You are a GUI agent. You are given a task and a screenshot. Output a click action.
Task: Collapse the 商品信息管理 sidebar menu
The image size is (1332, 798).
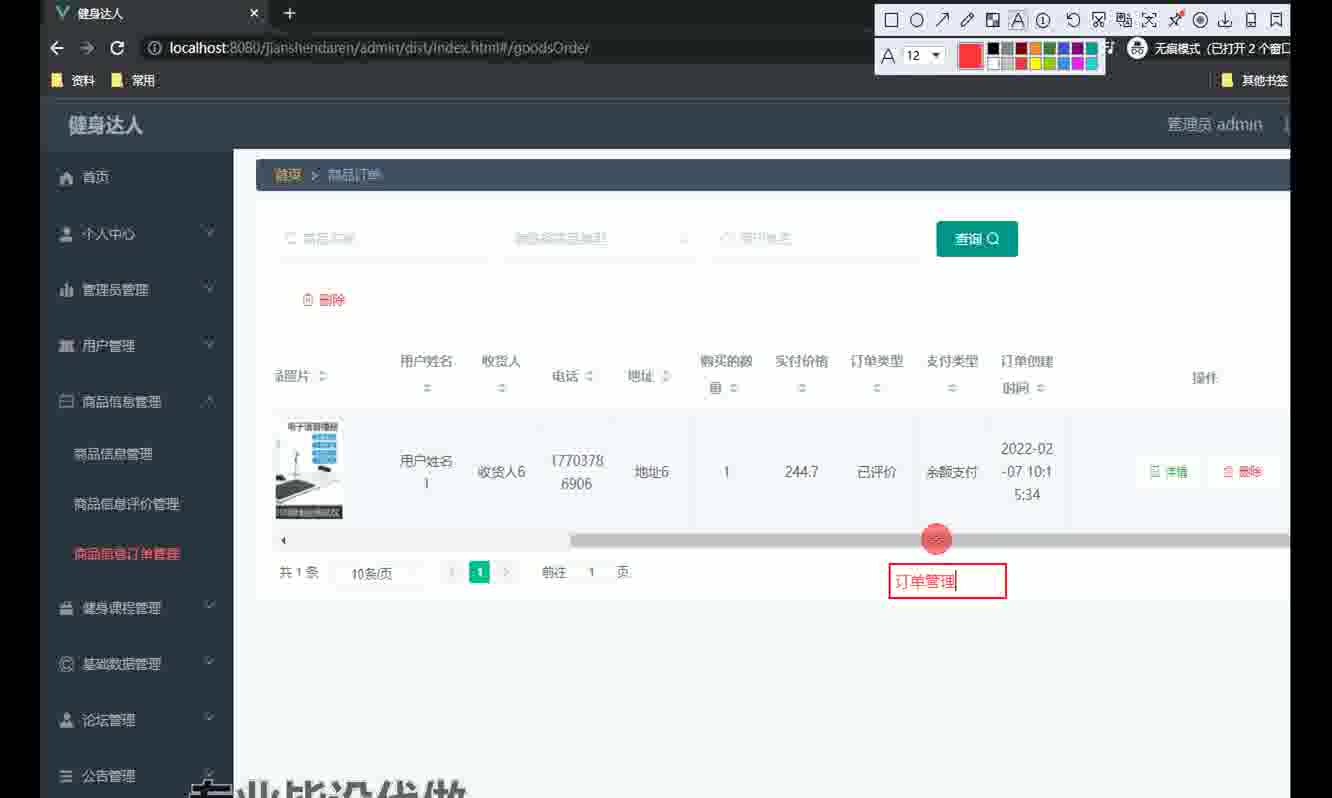coord(209,401)
